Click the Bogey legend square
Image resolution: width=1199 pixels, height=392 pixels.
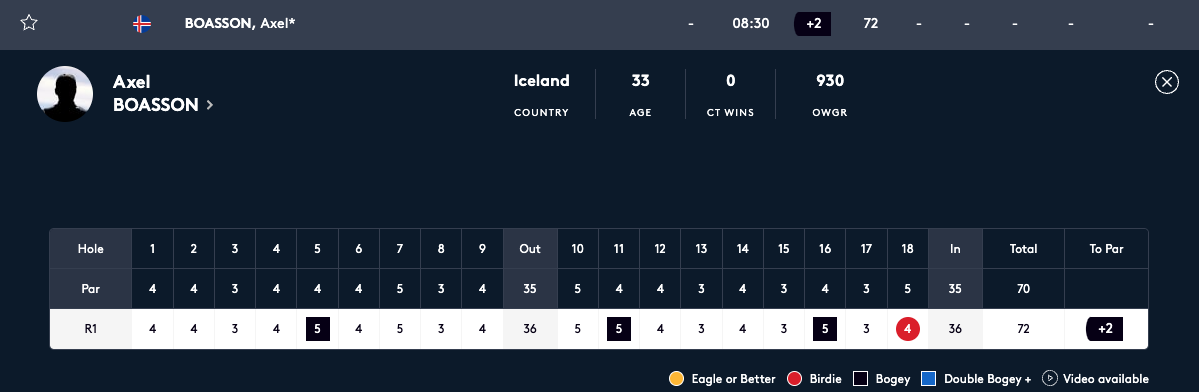860,378
